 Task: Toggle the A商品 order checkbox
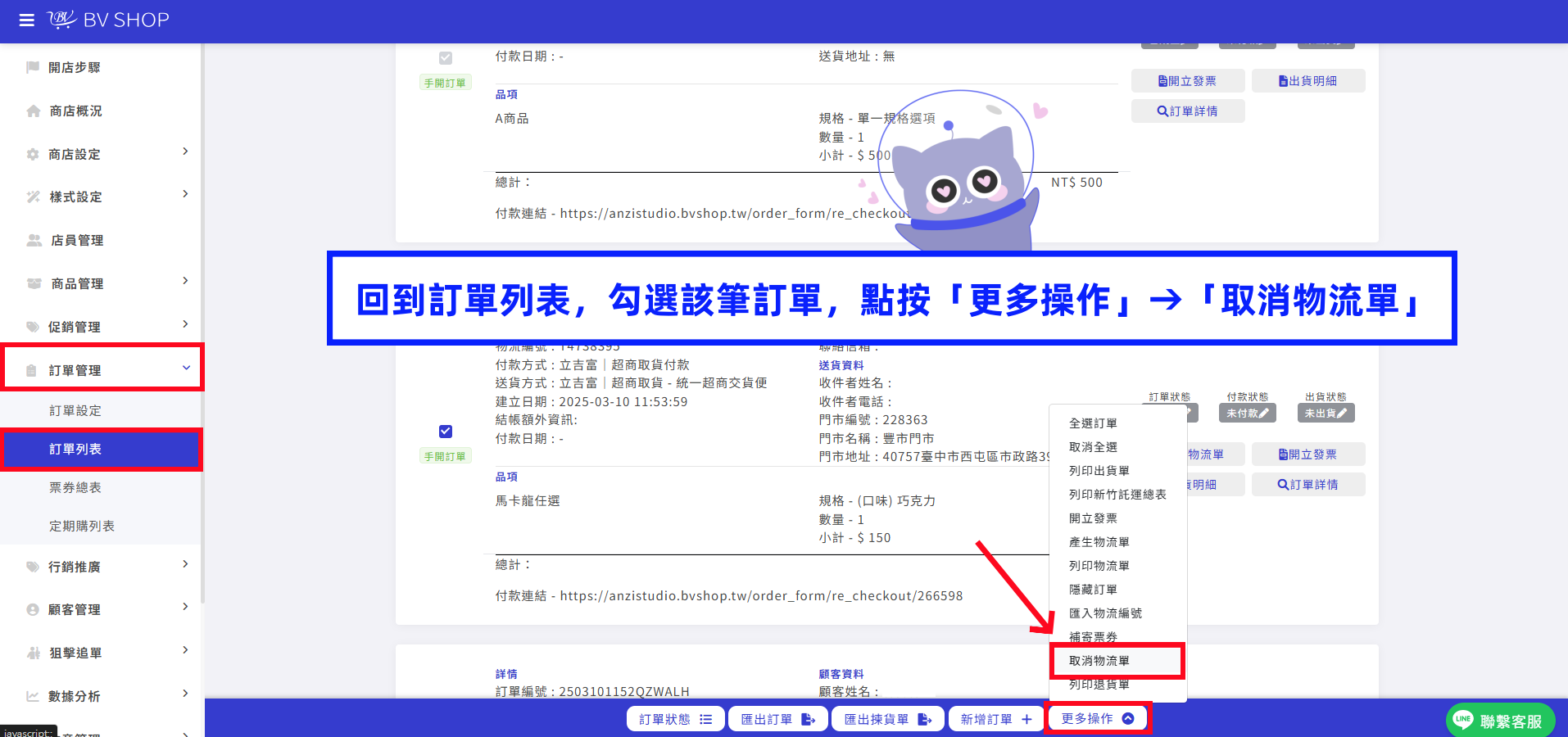coord(446,58)
